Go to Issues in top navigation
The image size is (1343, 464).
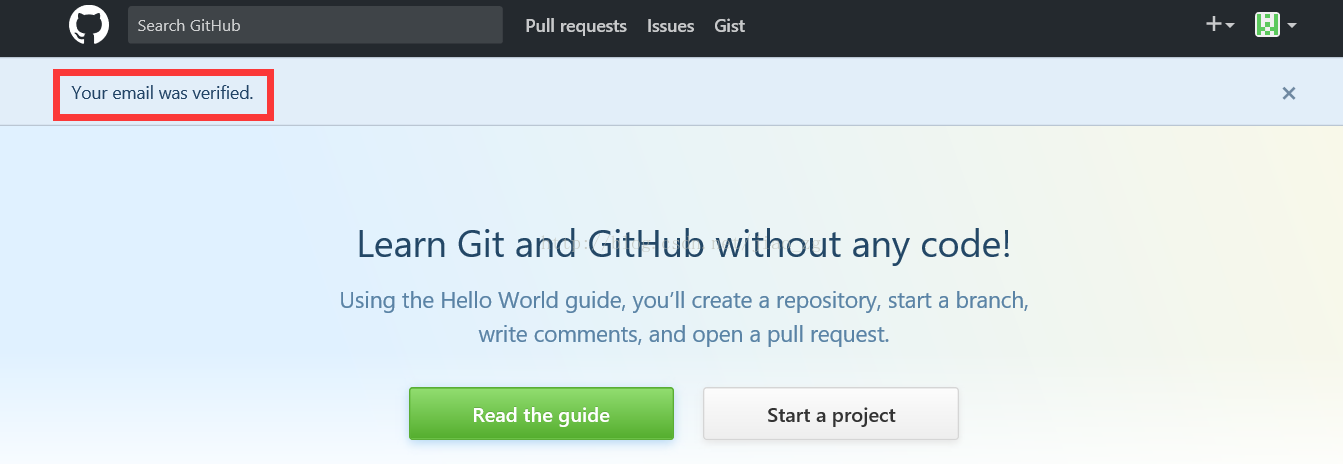tap(670, 26)
